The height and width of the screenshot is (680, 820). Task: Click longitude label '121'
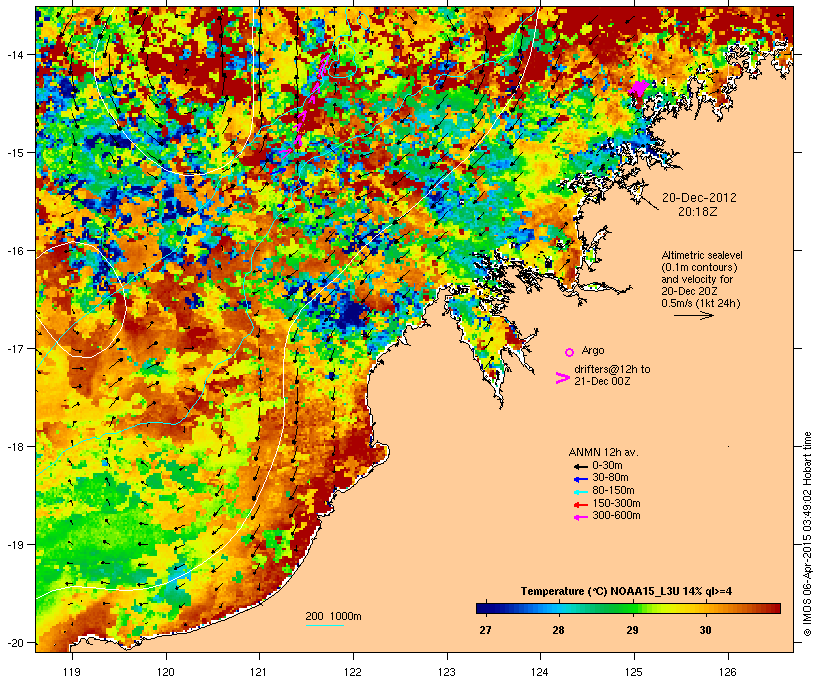tap(259, 672)
